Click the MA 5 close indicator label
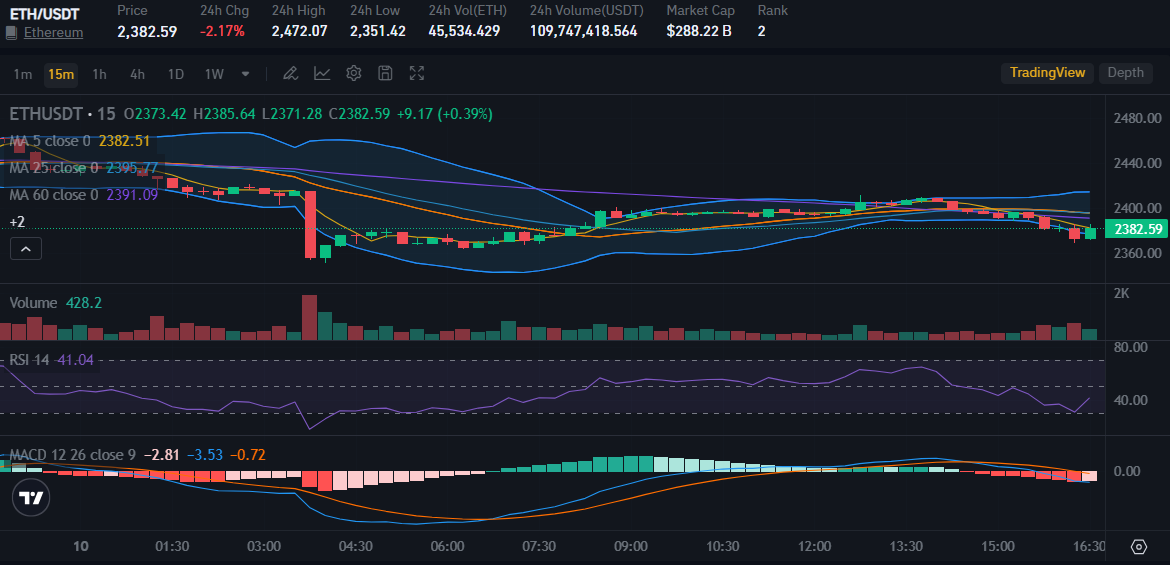Screen dimensions: 1170x565 50,140
